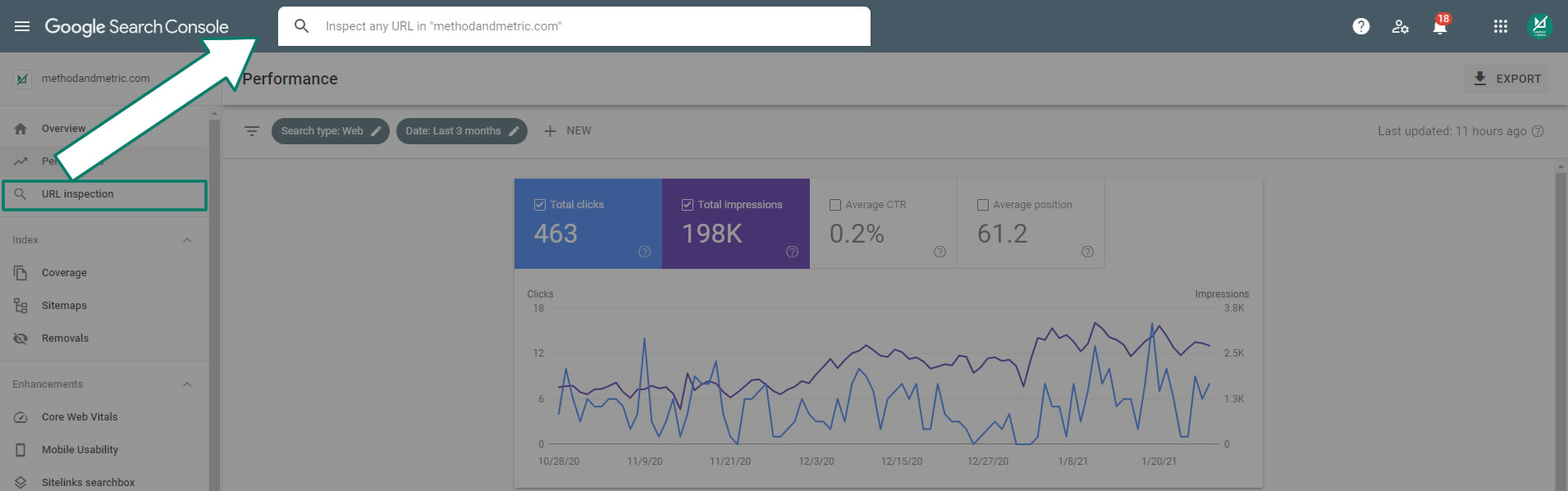Click the Core Web Vitals gauge icon
Screen dimensions: 1568x491
coord(21,417)
